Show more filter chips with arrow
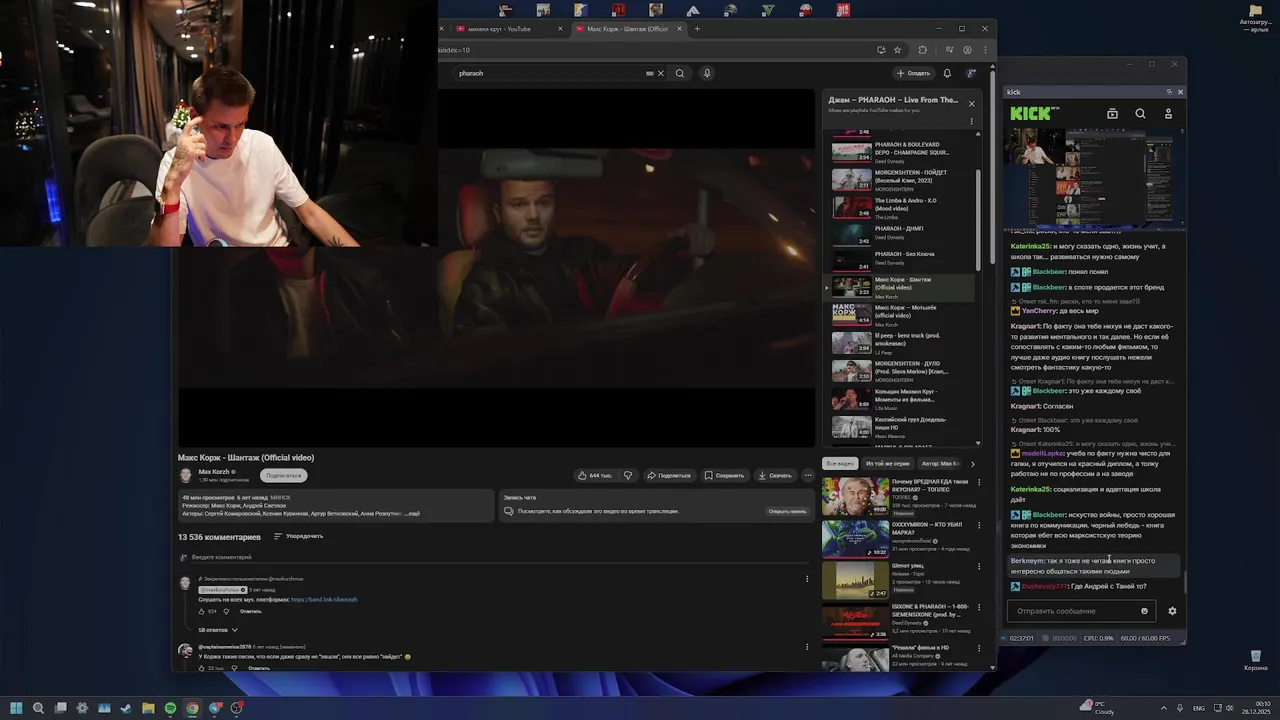1280x720 pixels. [x=972, y=463]
